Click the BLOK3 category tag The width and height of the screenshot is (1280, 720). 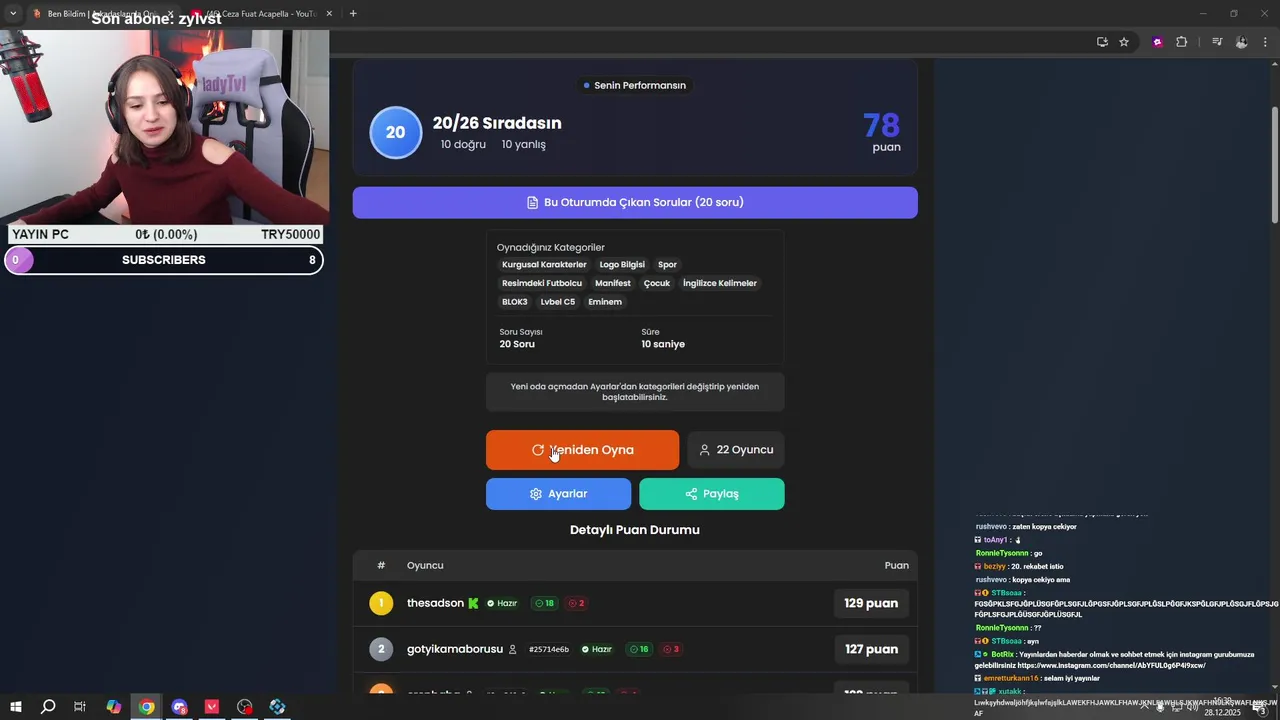tap(515, 302)
